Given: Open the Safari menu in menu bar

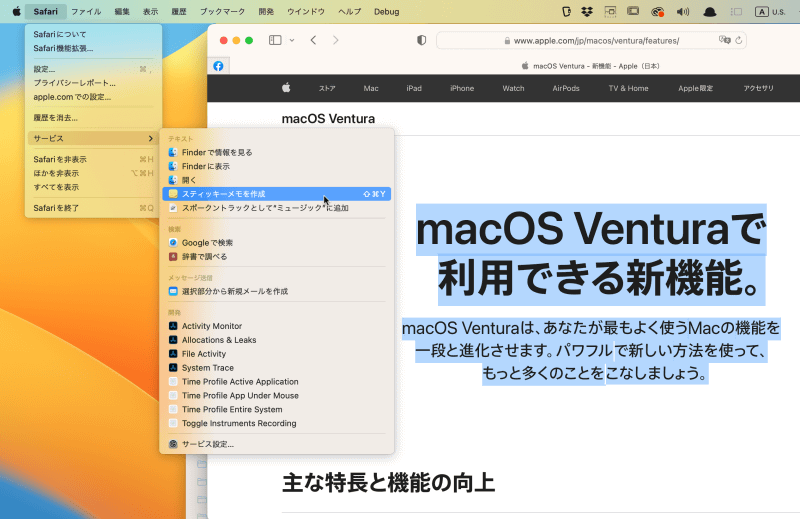Looking at the screenshot, I should pos(45,11).
